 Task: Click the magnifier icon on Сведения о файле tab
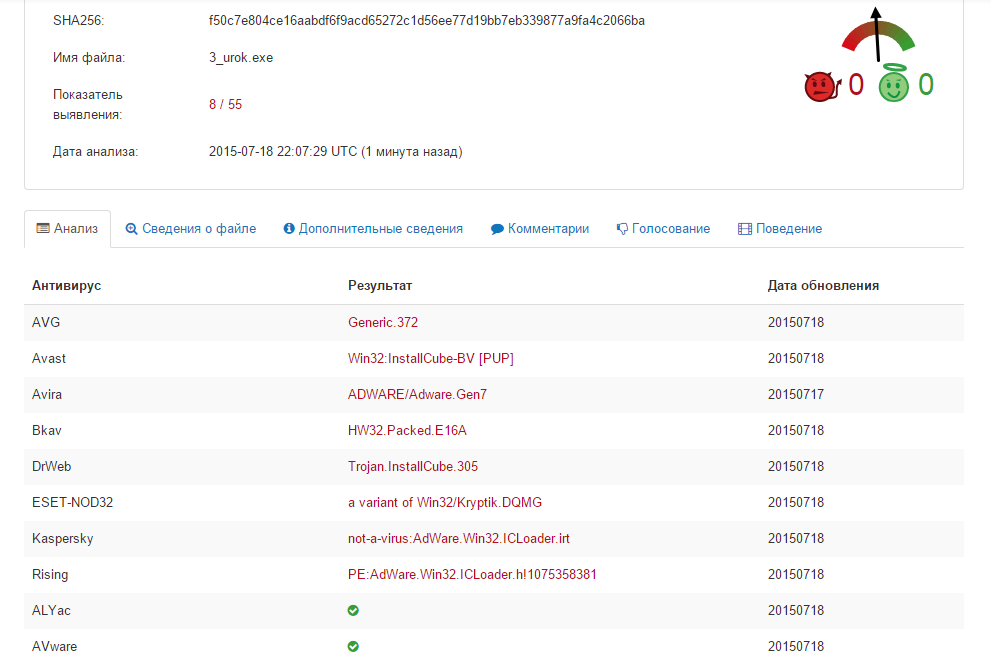[x=131, y=229]
